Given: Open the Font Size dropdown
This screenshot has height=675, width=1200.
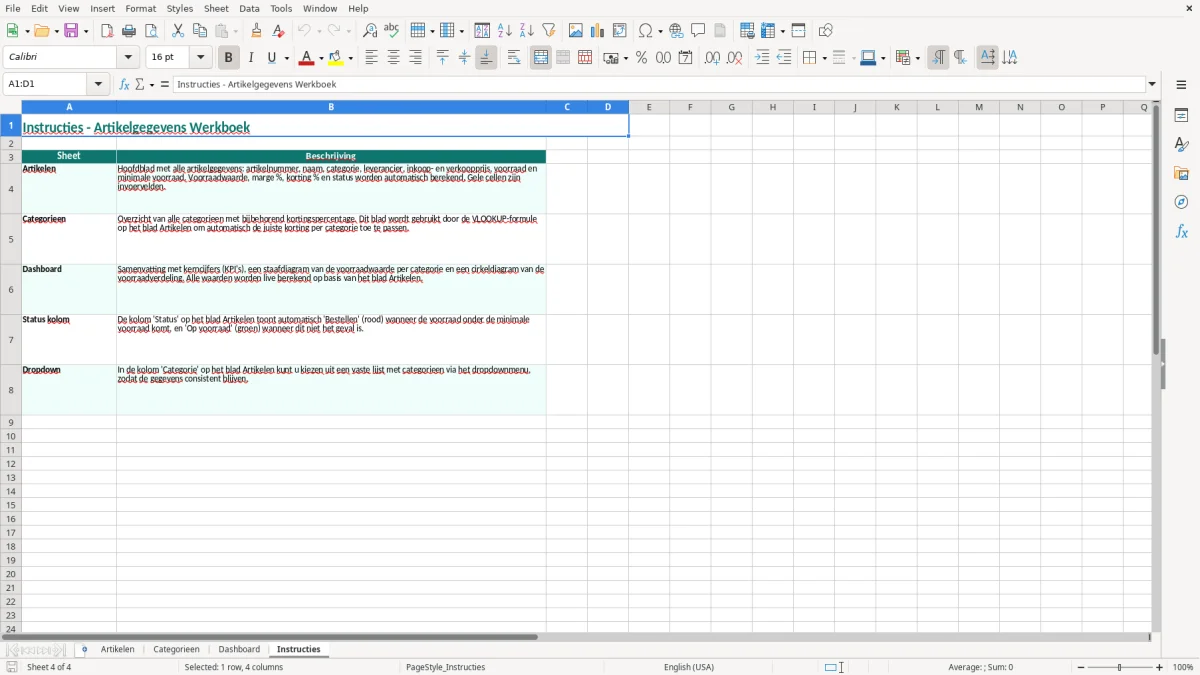Looking at the screenshot, I should [200, 58].
